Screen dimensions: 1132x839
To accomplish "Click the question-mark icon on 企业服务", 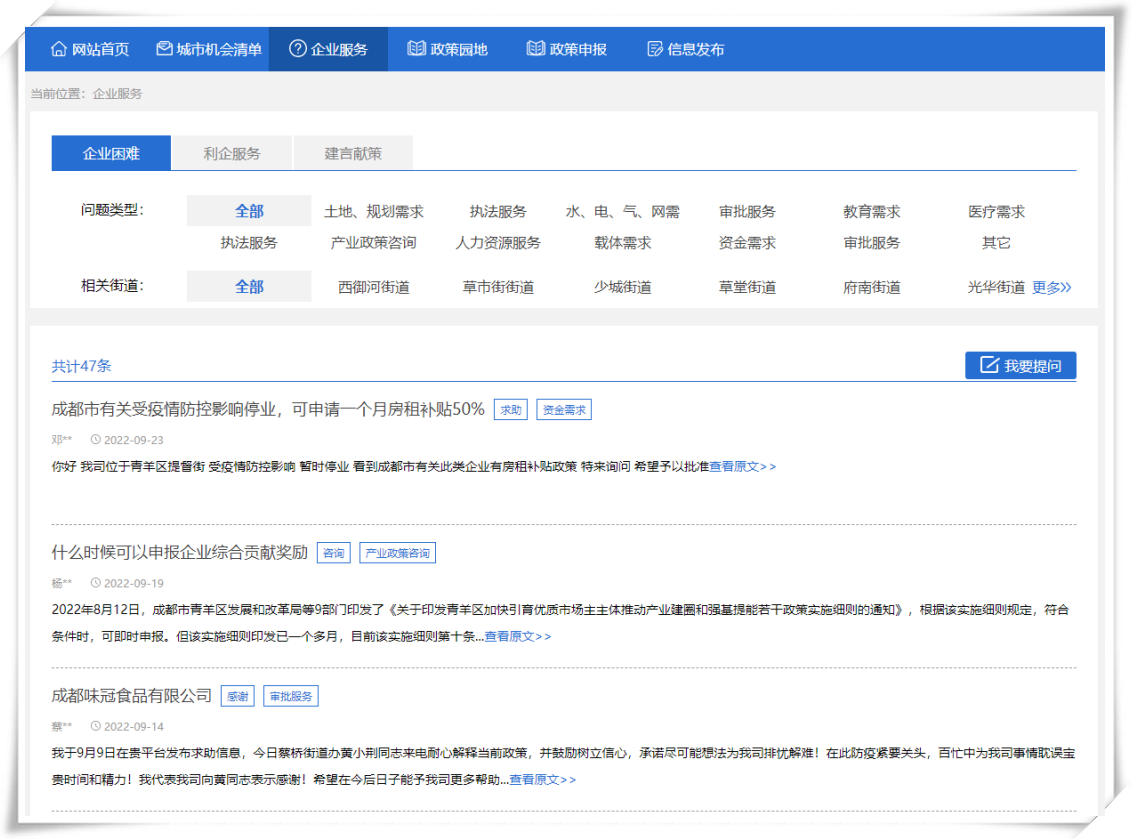I will 296,48.
